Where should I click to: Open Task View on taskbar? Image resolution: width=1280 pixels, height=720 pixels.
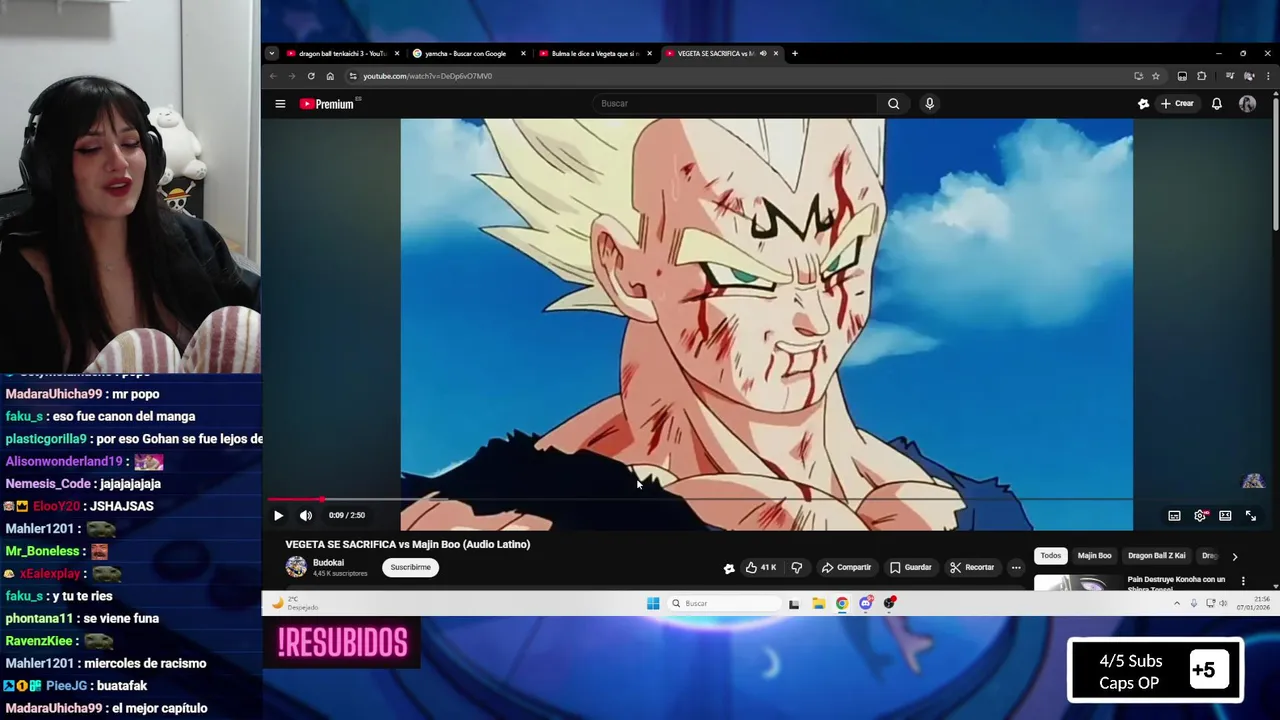pyautogui.click(x=794, y=603)
